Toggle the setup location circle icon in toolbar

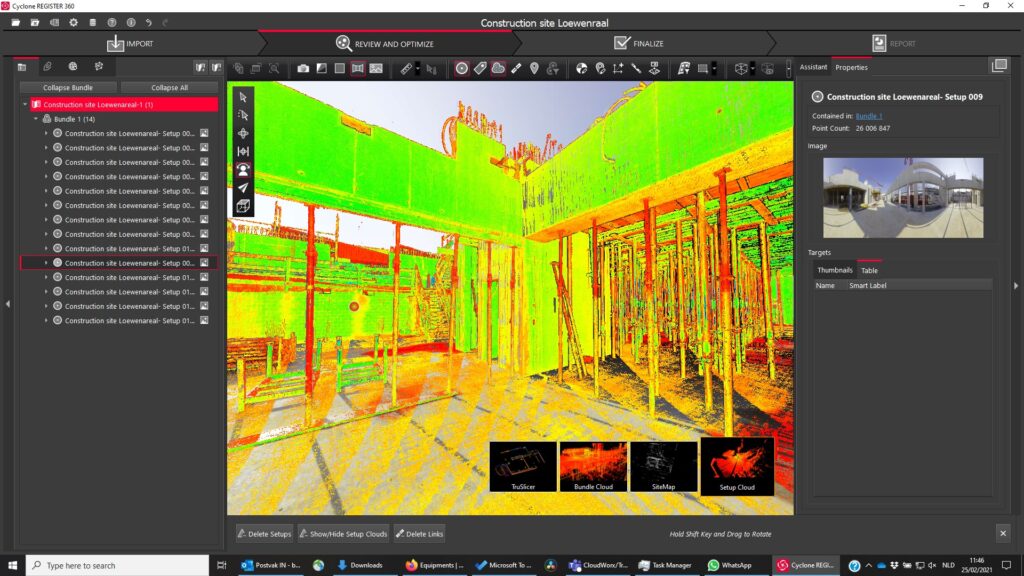pos(462,68)
